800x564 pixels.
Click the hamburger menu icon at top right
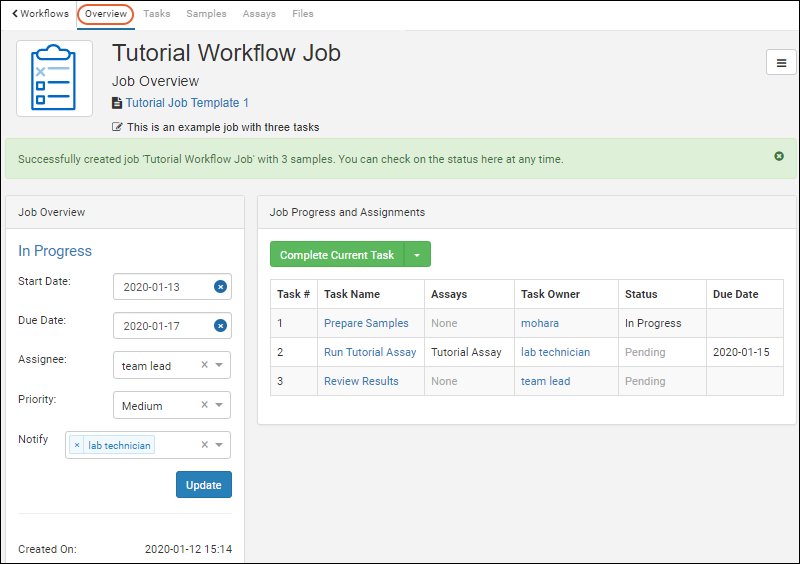coord(781,62)
